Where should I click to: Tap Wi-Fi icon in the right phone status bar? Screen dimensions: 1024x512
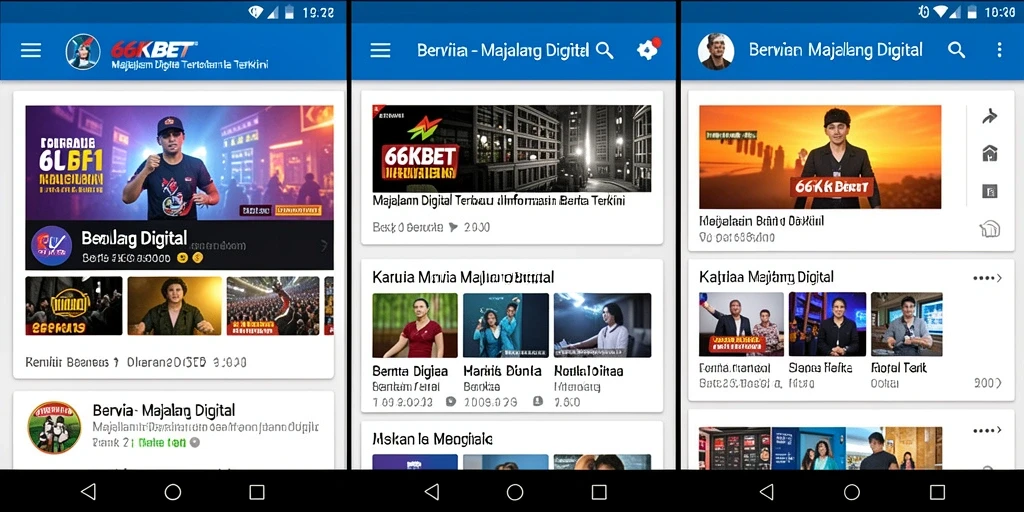tap(941, 12)
